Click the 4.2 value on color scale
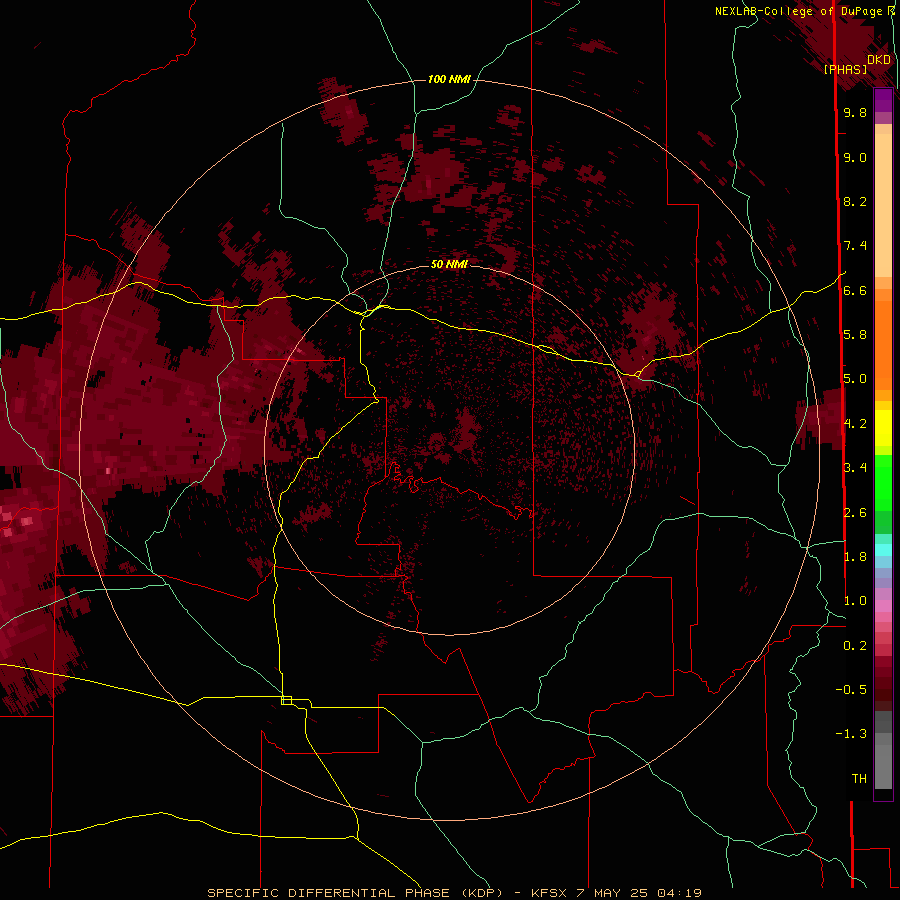Screen dimensions: 900x900 coord(855,424)
